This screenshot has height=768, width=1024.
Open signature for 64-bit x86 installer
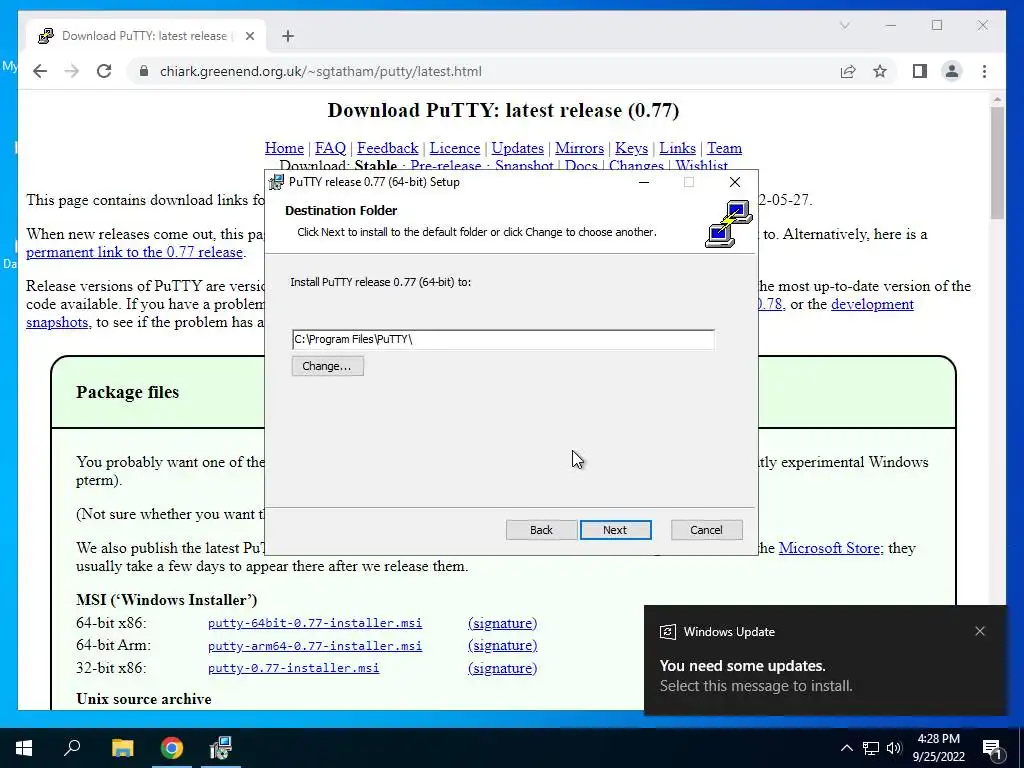502,623
